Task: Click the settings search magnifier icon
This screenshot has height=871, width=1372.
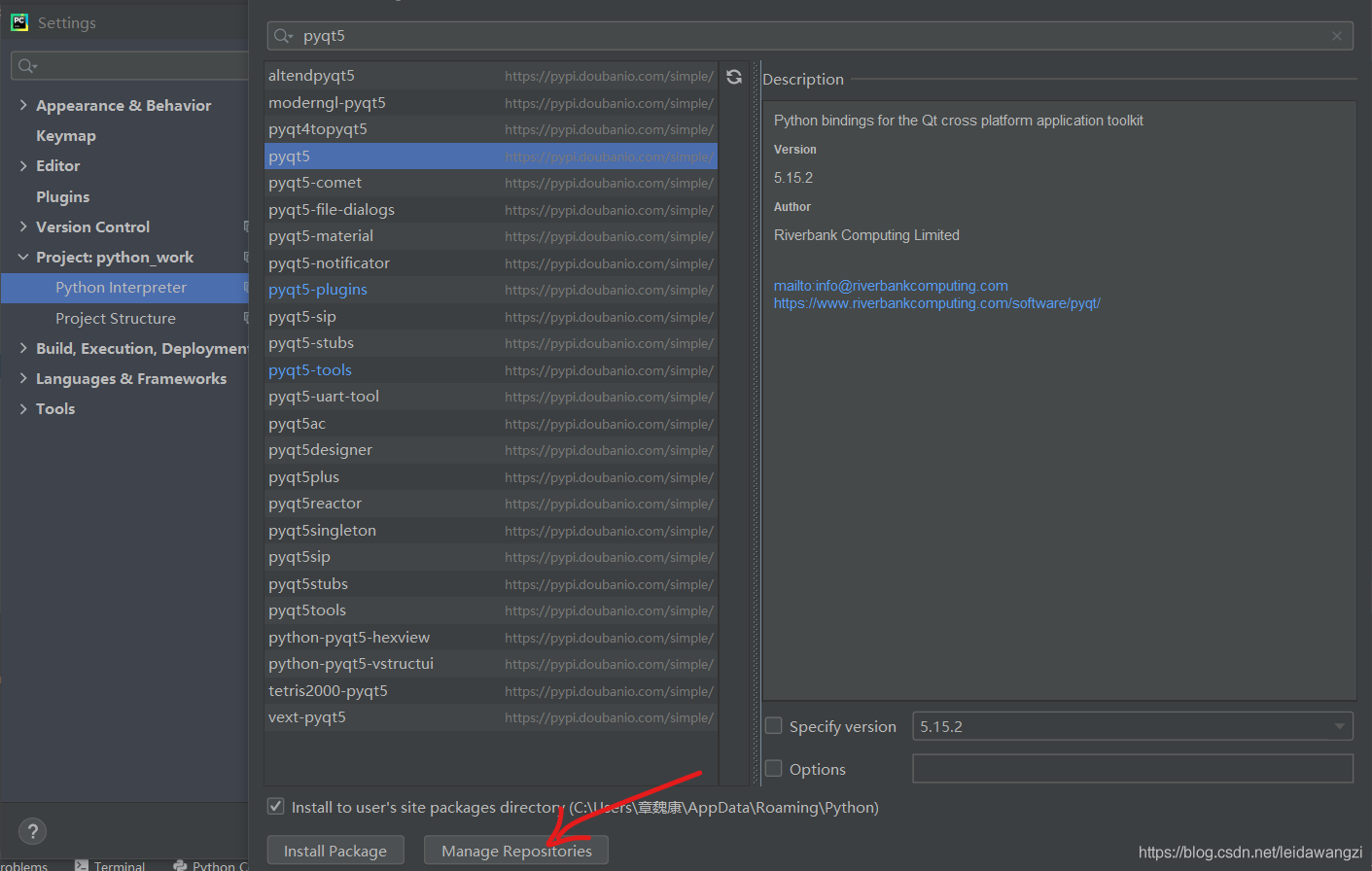Action: [26, 66]
